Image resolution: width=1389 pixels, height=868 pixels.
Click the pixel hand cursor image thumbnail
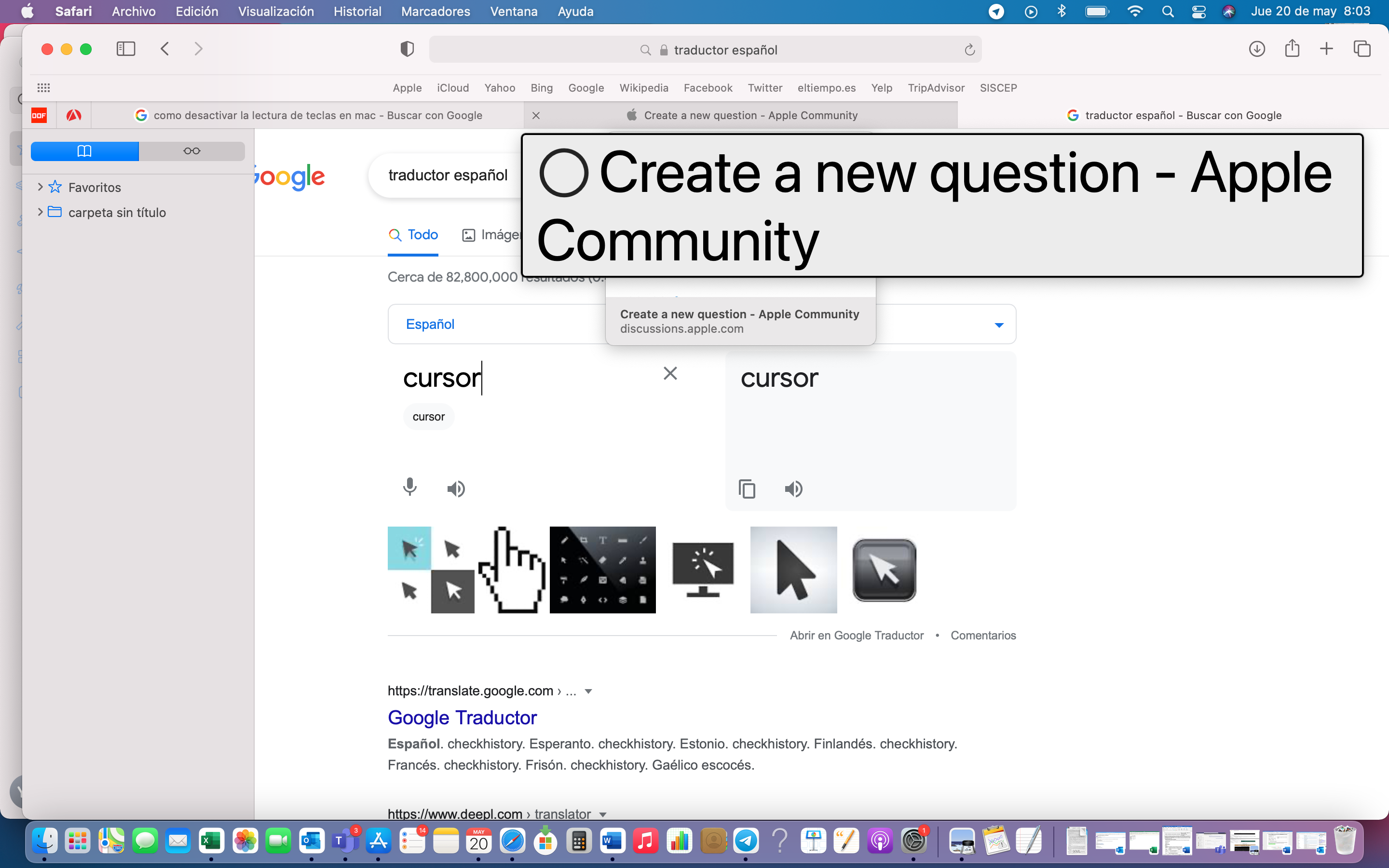512,570
